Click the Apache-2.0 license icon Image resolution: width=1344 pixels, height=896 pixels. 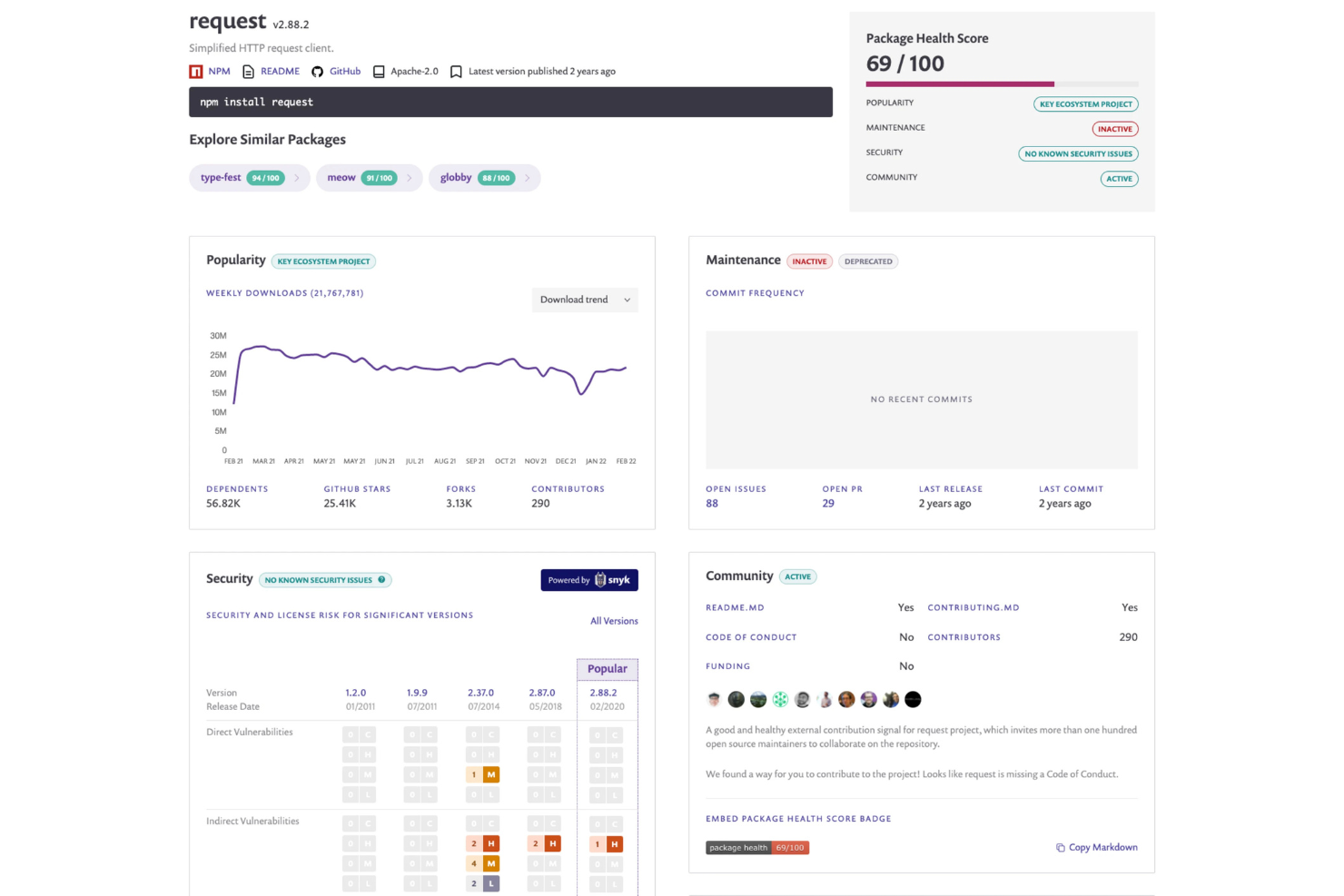(379, 72)
